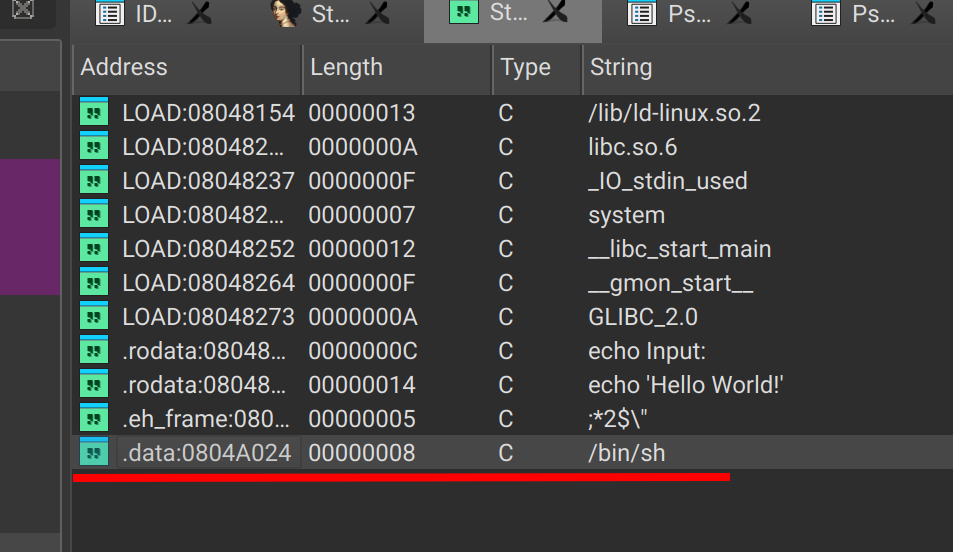
Task: Click the green strings icon on the active tab
Action: point(463,14)
